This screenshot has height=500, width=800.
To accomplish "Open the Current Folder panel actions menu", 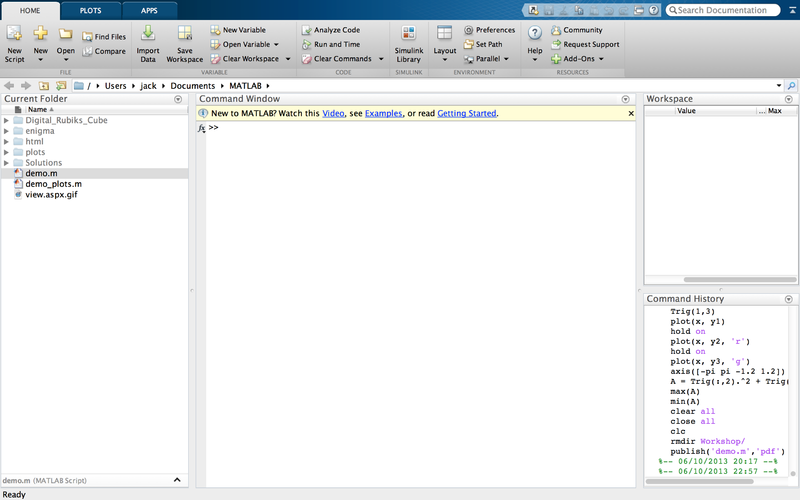I will [178, 99].
